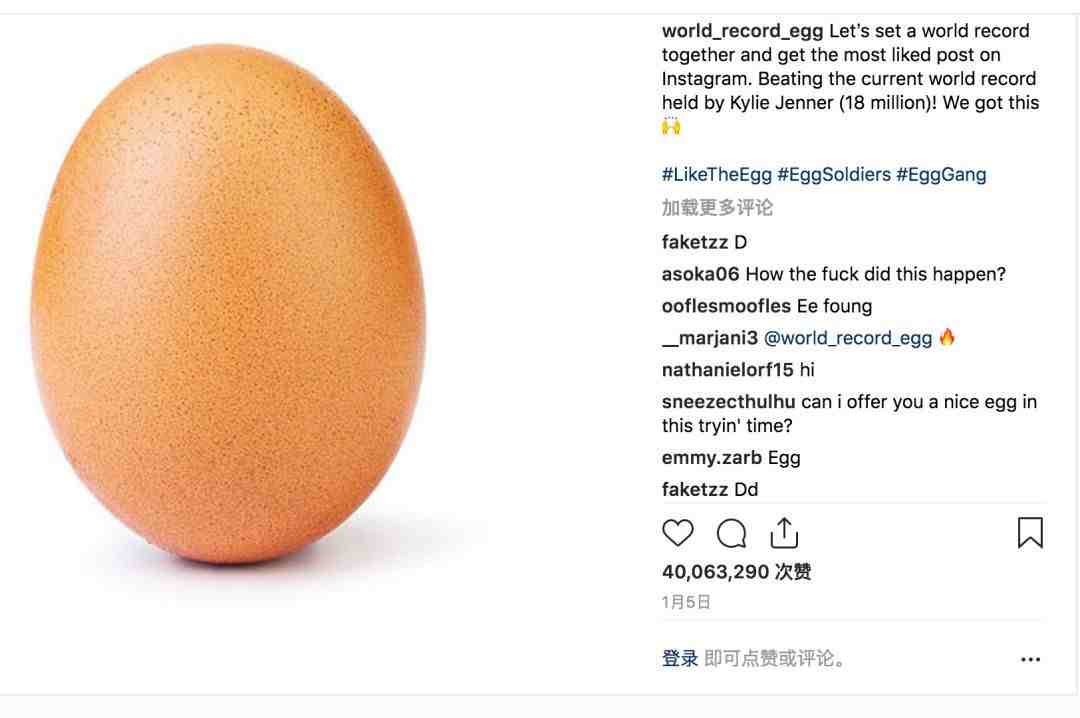This screenshot has height=718, width=1080.
Task: Open world_record_egg profile from caption
Action: pos(742,31)
